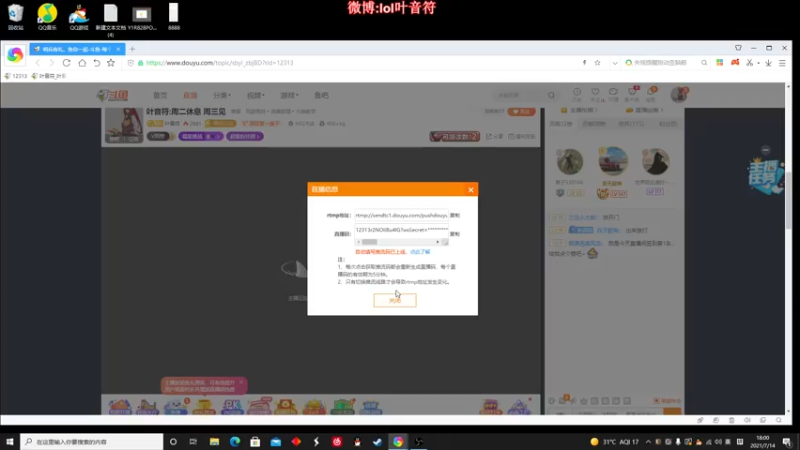Image resolution: width=800 pixels, height=450 pixels.
Task: Open the user avatar in Douyu header
Action: (679, 94)
